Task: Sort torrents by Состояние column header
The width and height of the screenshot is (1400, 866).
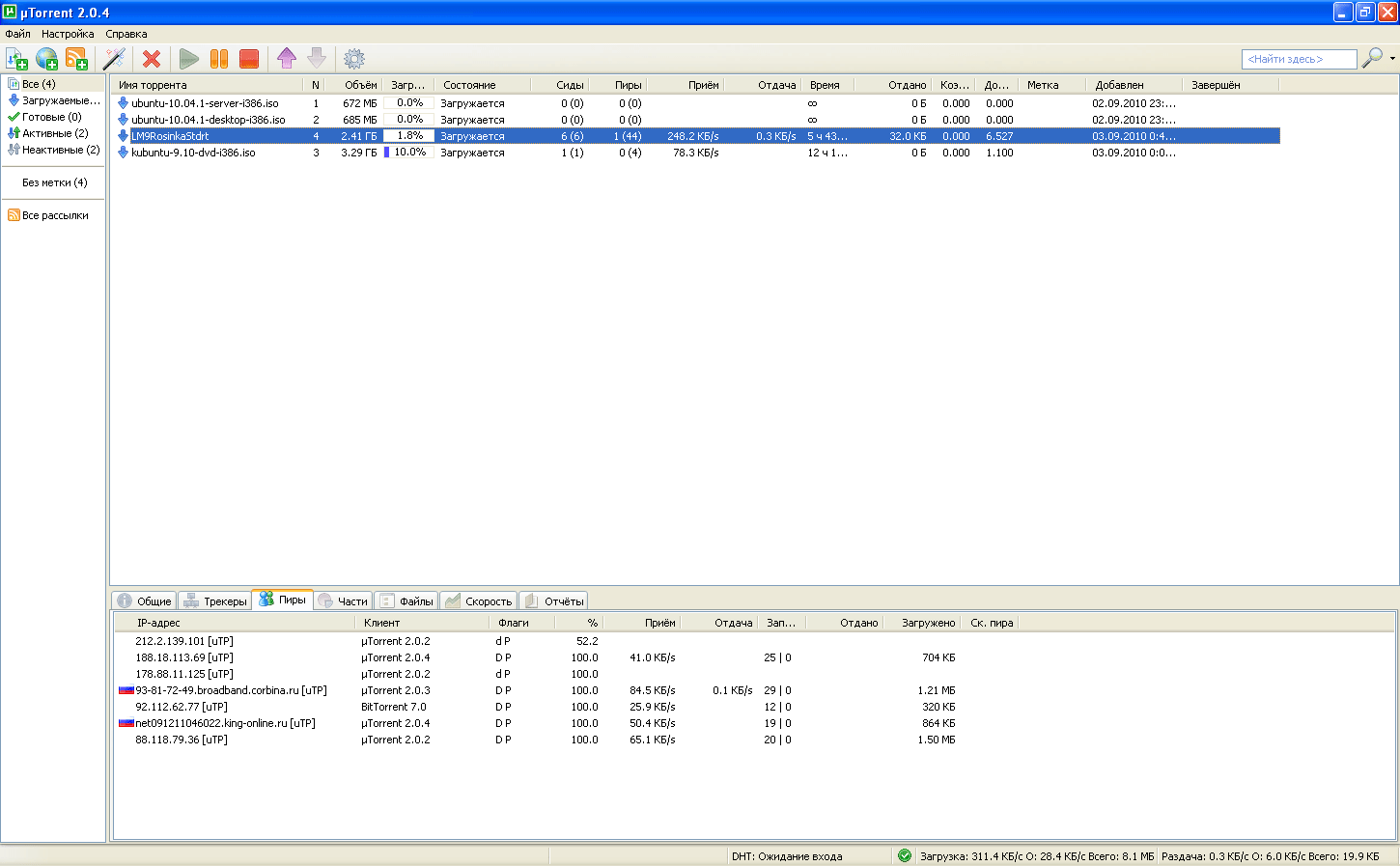Action: coord(470,85)
